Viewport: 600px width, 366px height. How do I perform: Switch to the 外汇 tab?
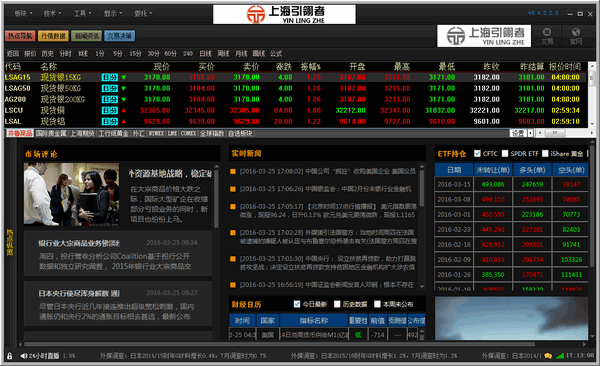139,133
